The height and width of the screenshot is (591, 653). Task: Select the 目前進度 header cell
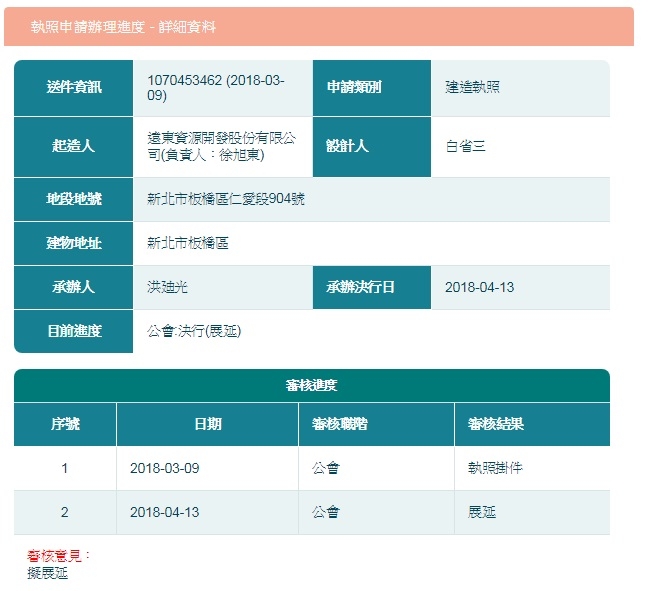pos(74,332)
